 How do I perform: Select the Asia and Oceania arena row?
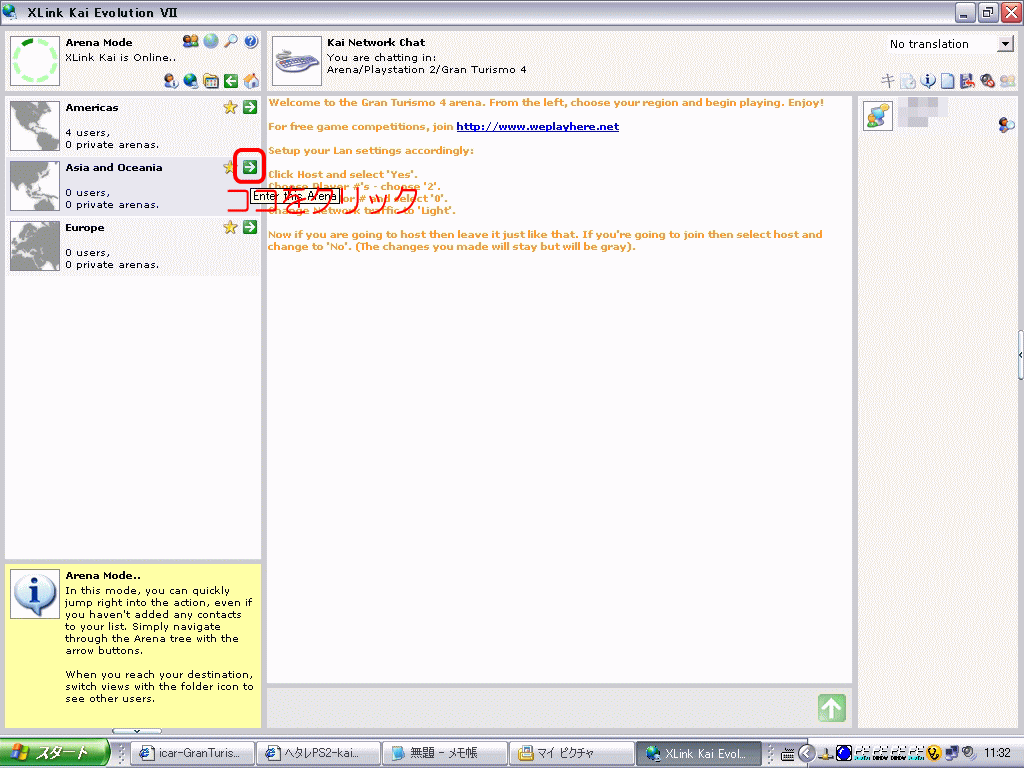click(133, 186)
